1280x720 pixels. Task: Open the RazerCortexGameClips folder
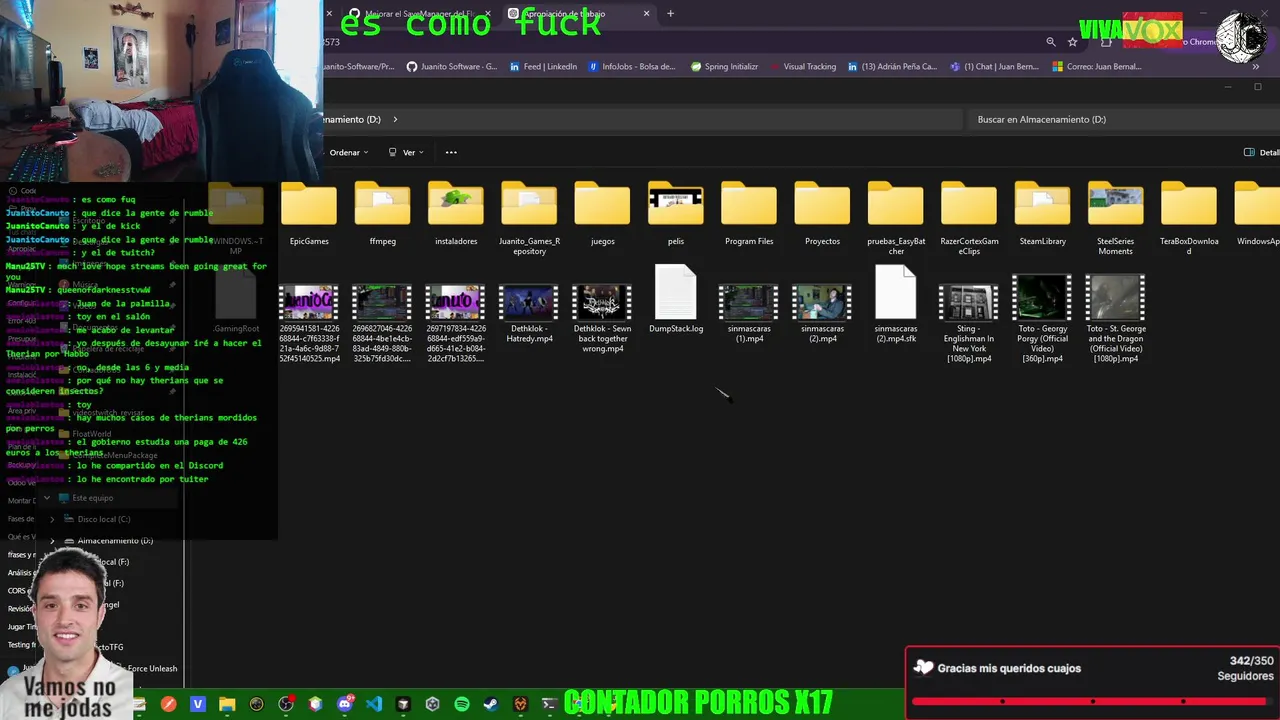[x=969, y=217]
